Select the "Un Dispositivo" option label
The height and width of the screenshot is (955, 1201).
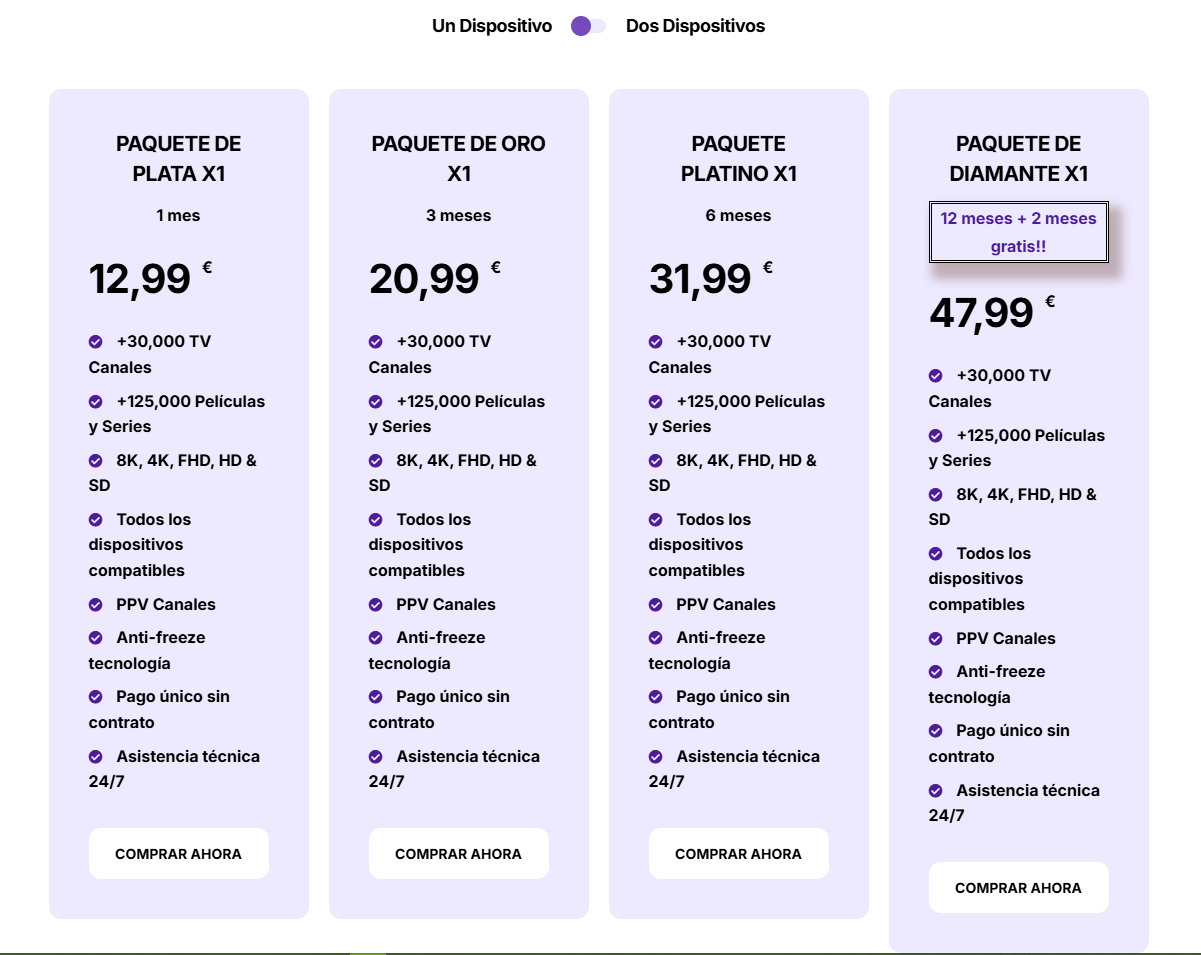[492, 26]
